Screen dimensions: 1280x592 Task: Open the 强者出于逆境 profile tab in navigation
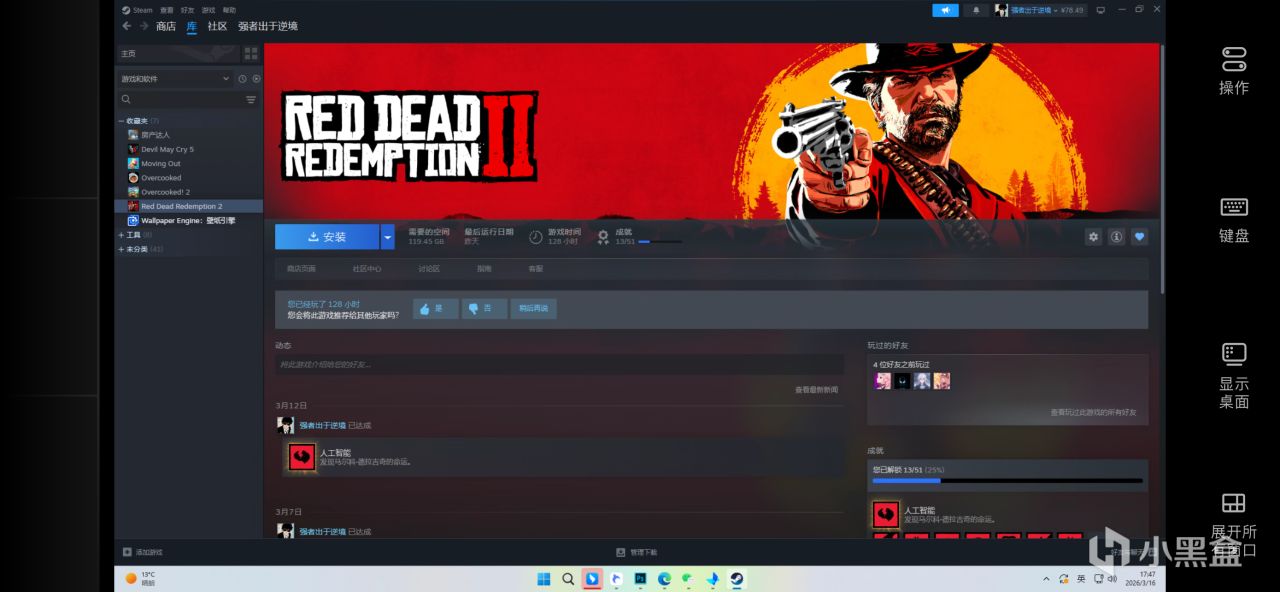click(x=268, y=26)
